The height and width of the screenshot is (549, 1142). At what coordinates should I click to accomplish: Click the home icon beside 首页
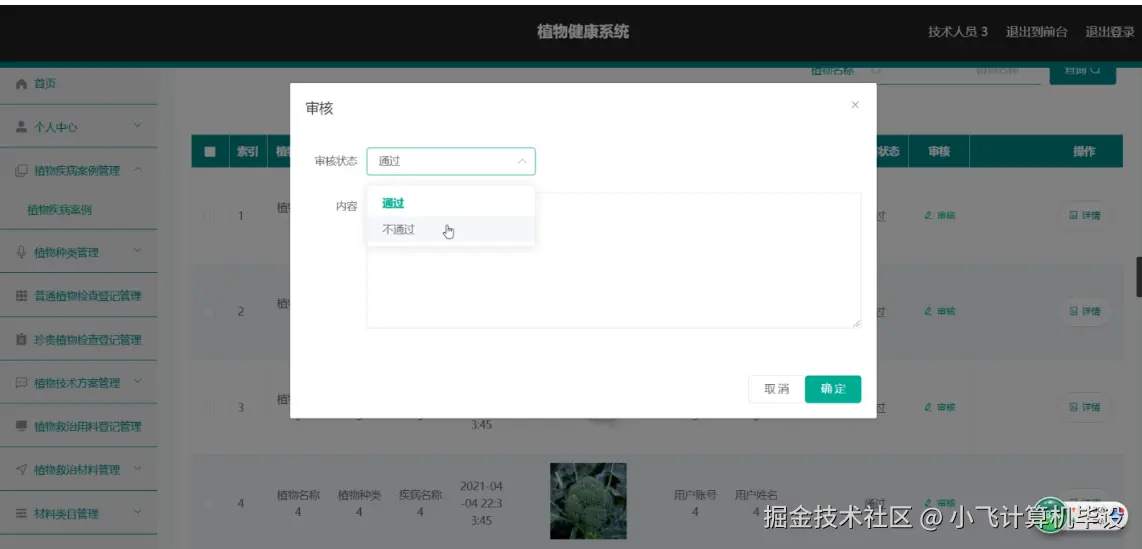(21, 84)
